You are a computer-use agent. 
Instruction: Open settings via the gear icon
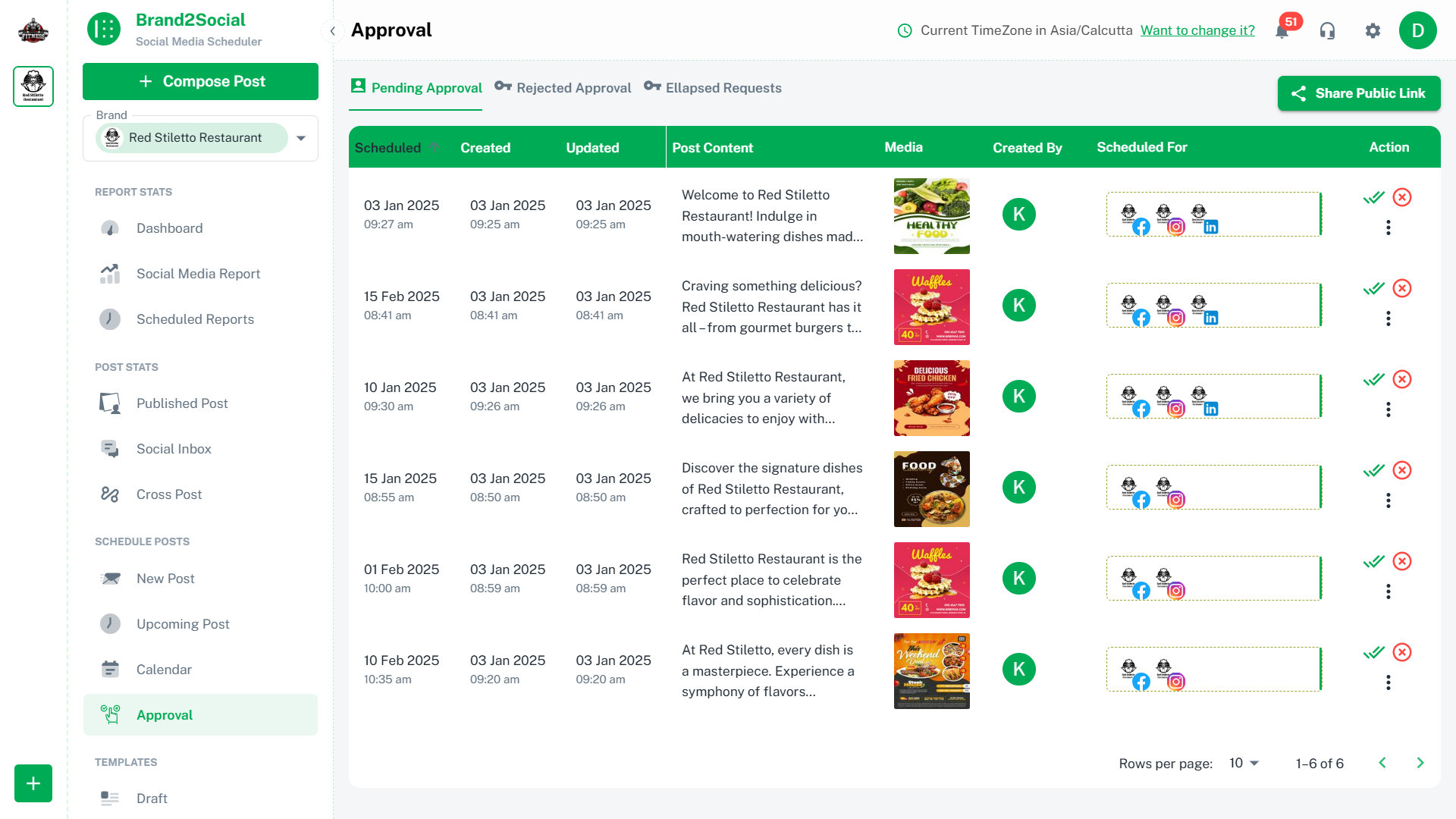[1373, 31]
